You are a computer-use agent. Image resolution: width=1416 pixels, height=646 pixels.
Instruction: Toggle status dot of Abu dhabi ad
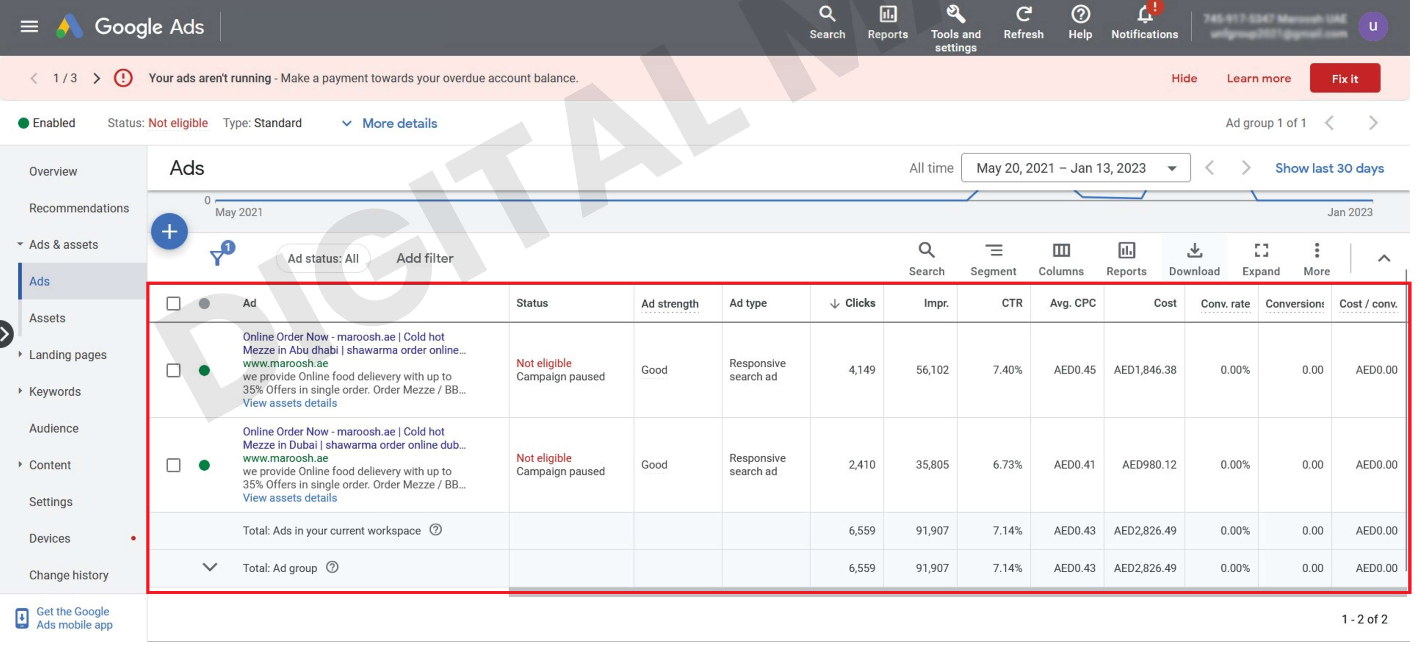(x=204, y=370)
